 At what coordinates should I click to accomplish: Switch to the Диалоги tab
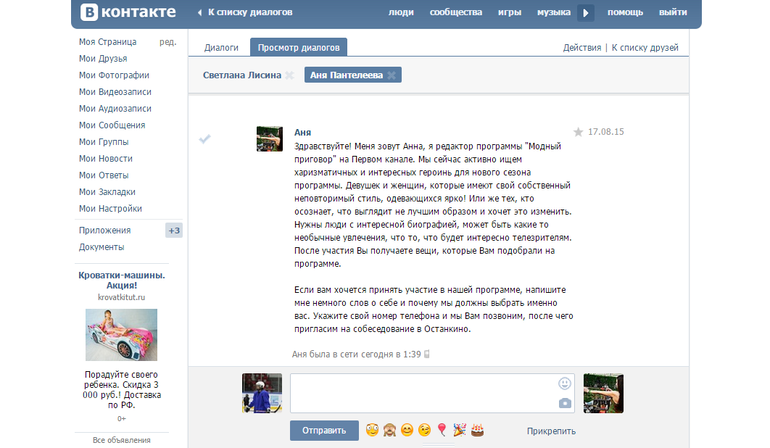(221, 48)
